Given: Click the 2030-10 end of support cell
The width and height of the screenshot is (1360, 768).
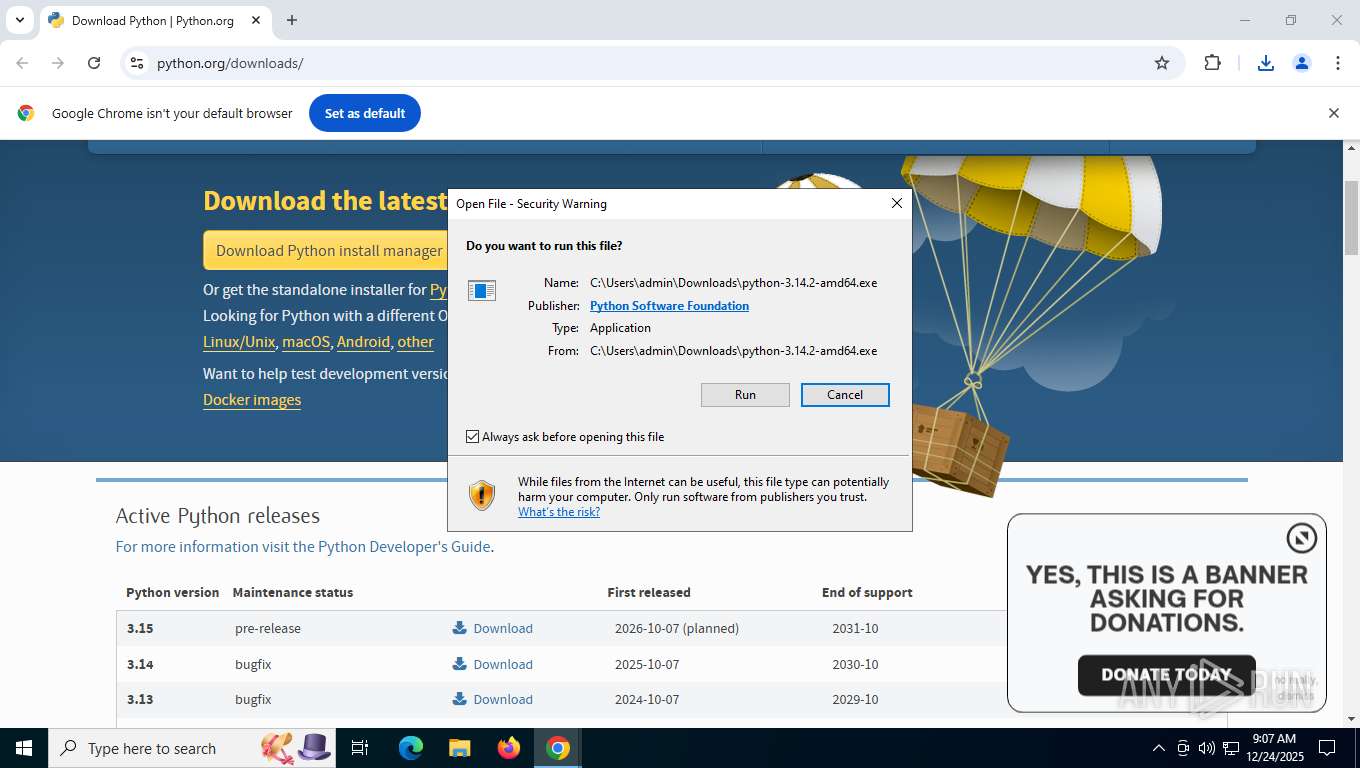Looking at the screenshot, I should [855, 664].
